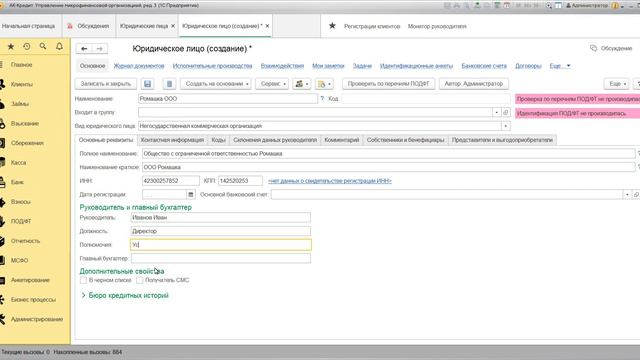Image resolution: width=640 pixels, height=360 pixels.
Task: Click the star icon before Регистрации клиентов
Action: point(332,26)
